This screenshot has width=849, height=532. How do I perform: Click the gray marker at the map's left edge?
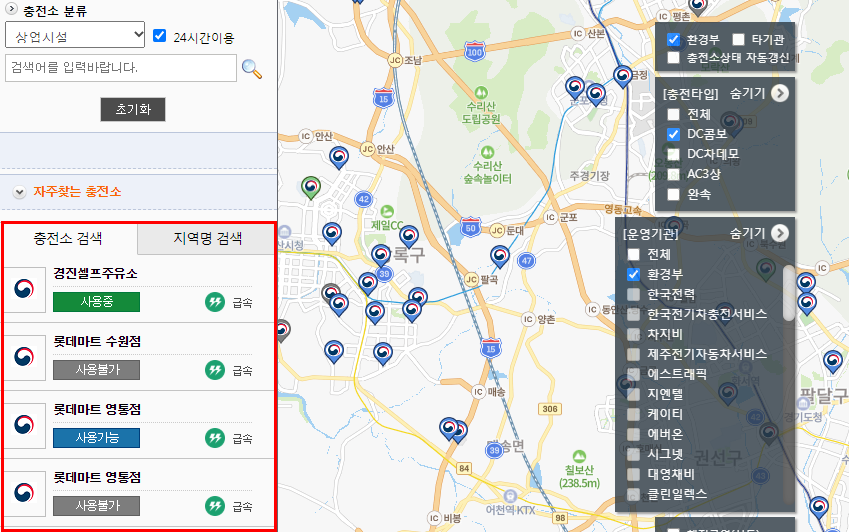(x=282, y=330)
